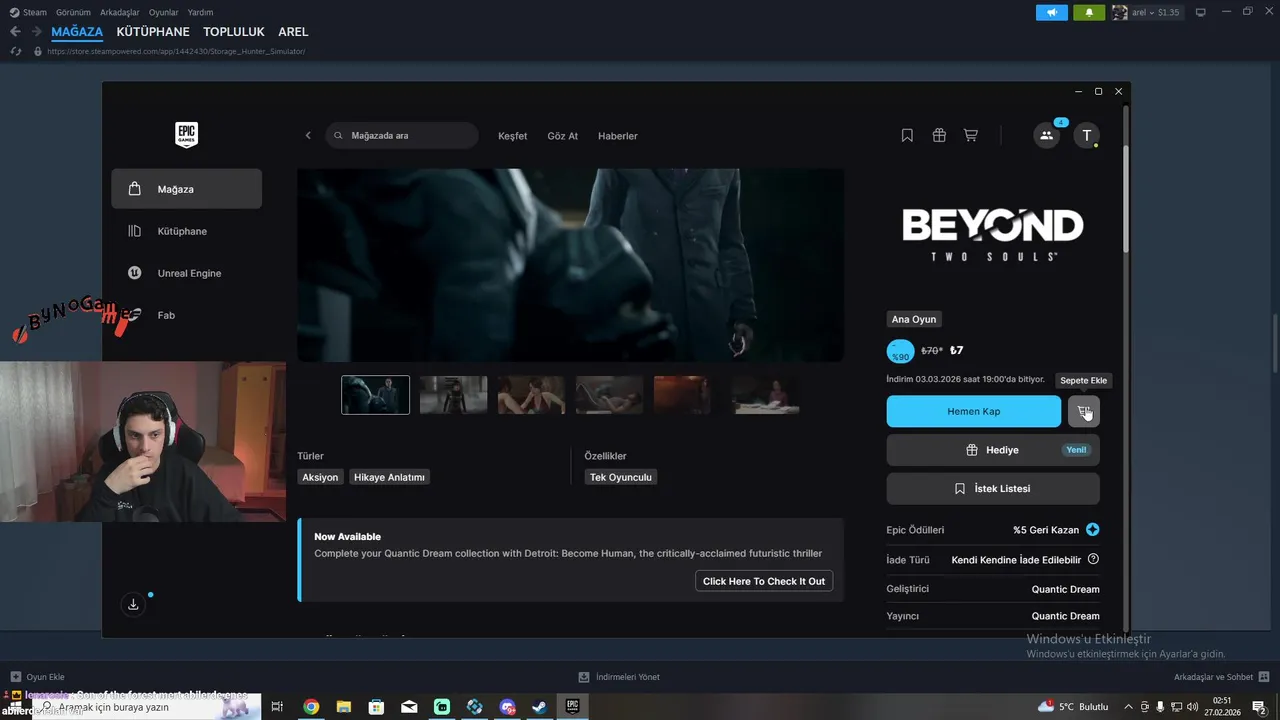Viewport: 1280px width, 720px height.
Task: Click Windows taskbar search box
Action: coord(147,707)
